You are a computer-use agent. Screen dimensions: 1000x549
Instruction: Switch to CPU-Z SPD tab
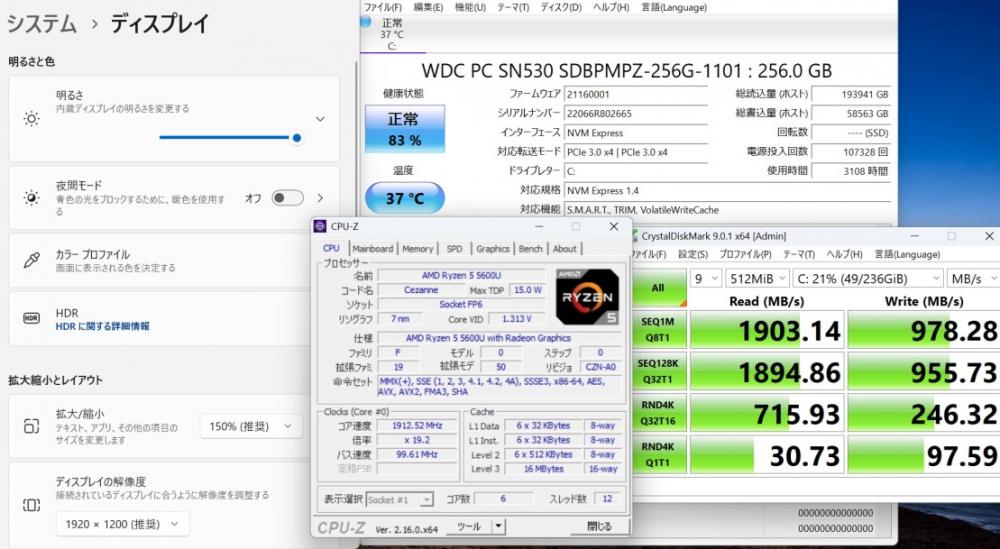tap(454, 249)
